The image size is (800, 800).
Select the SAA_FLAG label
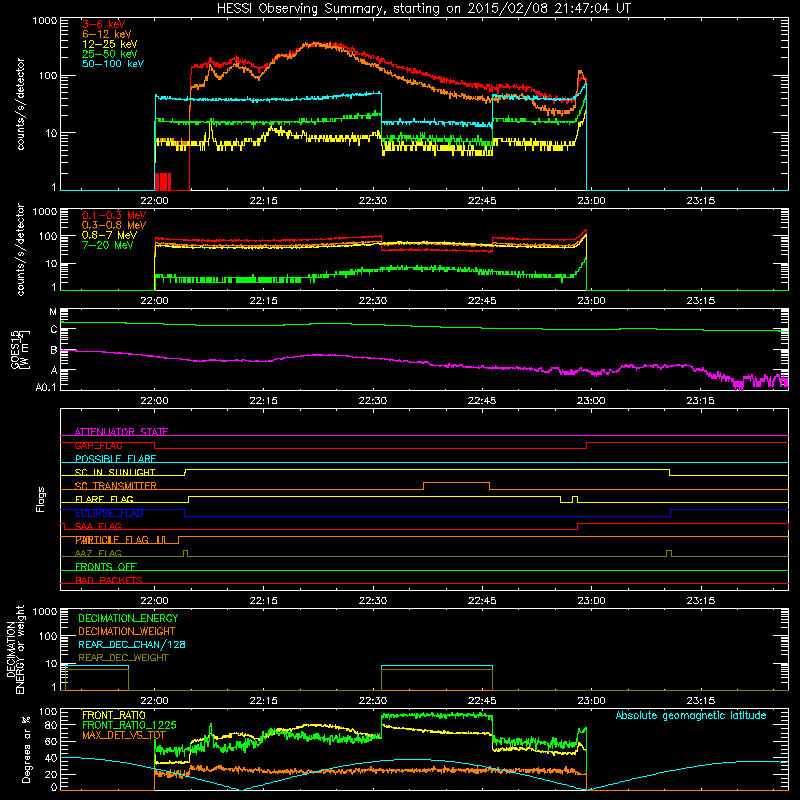[98, 526]
